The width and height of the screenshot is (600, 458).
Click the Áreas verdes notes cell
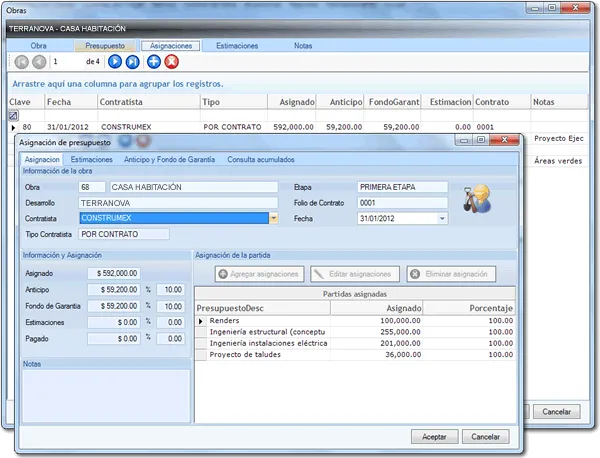(558, 161)
